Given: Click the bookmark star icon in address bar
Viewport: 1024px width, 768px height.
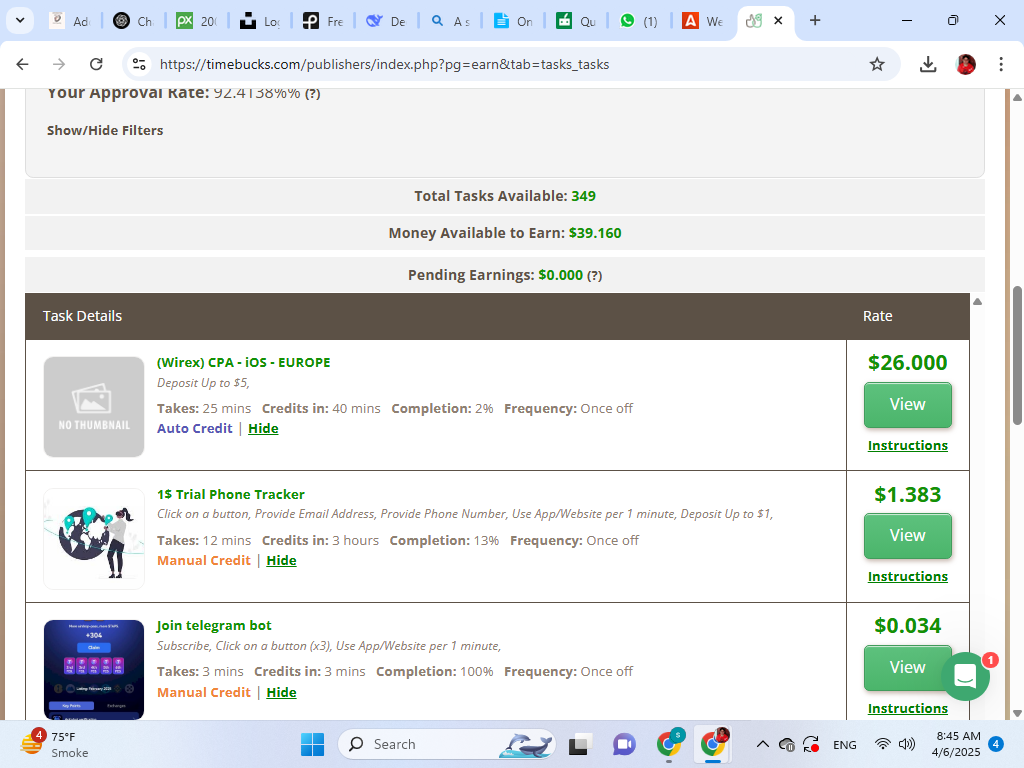Looking at the screenshot, I should click(877, 64).
